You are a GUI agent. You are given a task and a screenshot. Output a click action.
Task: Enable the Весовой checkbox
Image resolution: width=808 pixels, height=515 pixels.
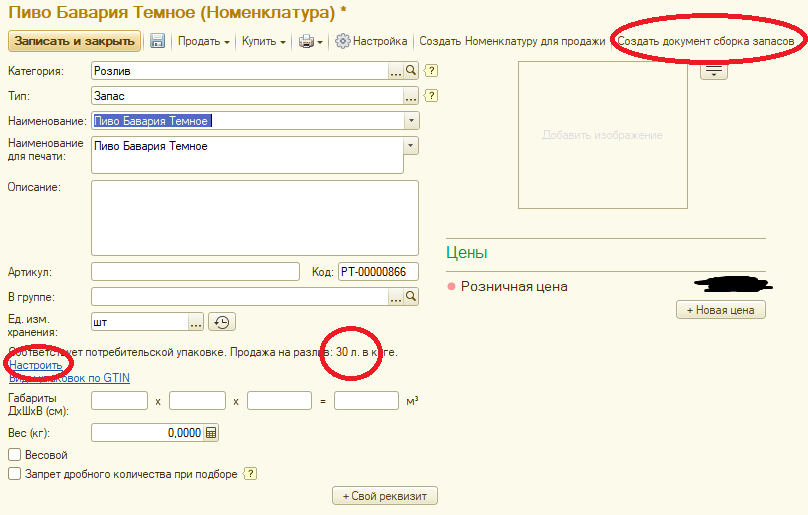[14, 455]
